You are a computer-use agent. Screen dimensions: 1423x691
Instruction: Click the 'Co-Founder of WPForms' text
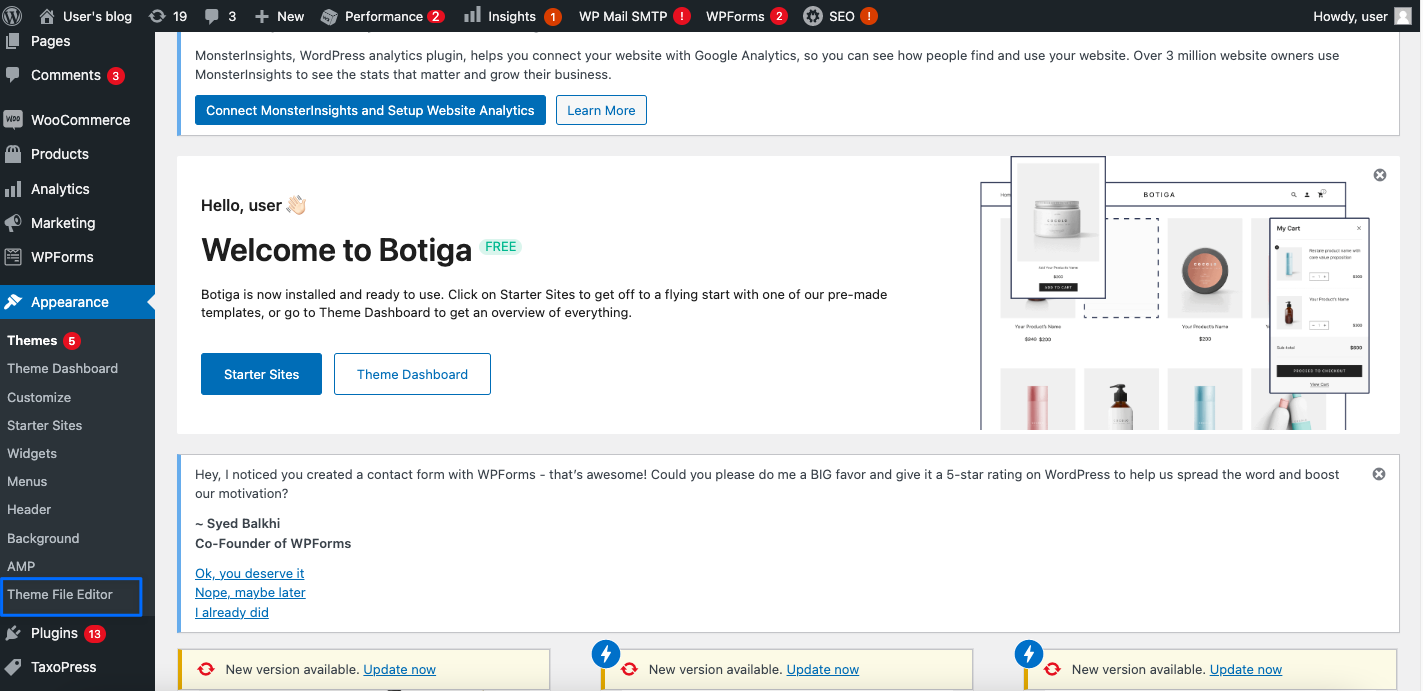273,544
